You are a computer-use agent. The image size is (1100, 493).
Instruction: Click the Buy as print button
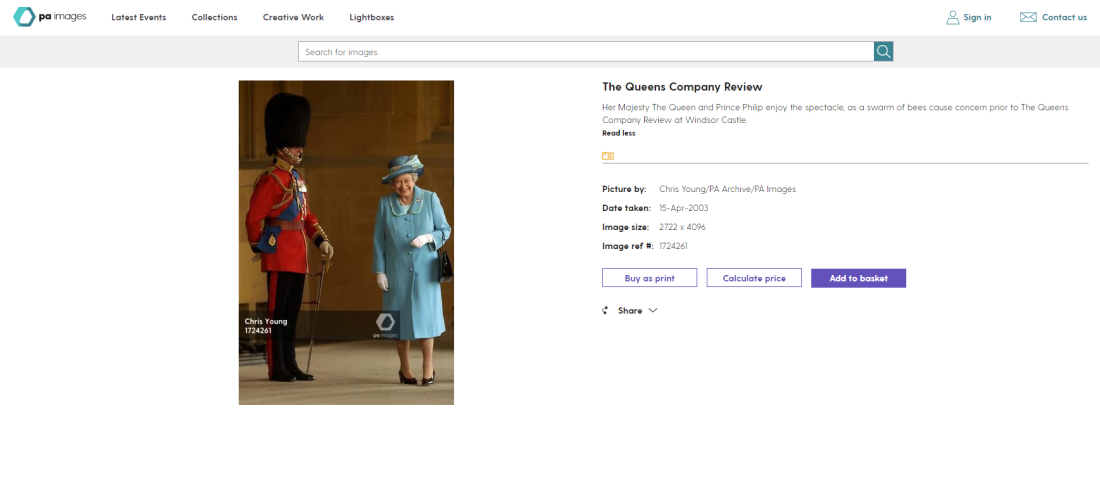click(650, 278)
